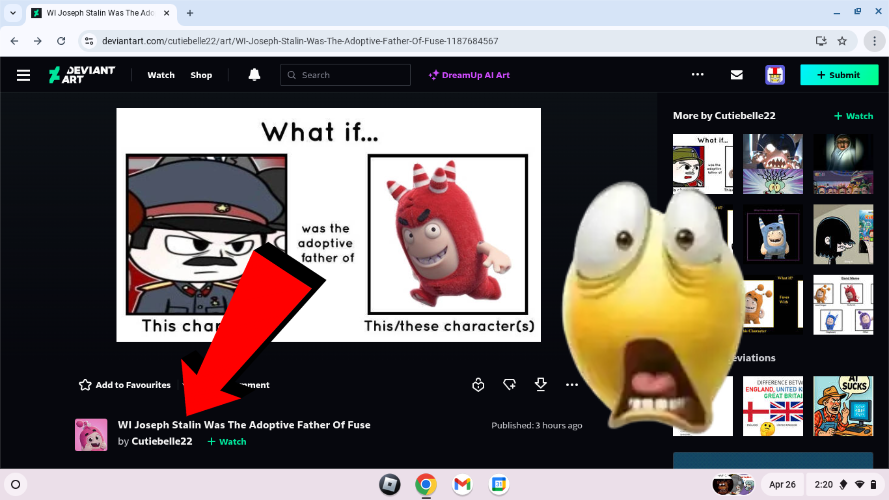Image resolution: width=889 pixels, height=500 pixels.
Task: Open the main What if artwork image
Action: 328,224
